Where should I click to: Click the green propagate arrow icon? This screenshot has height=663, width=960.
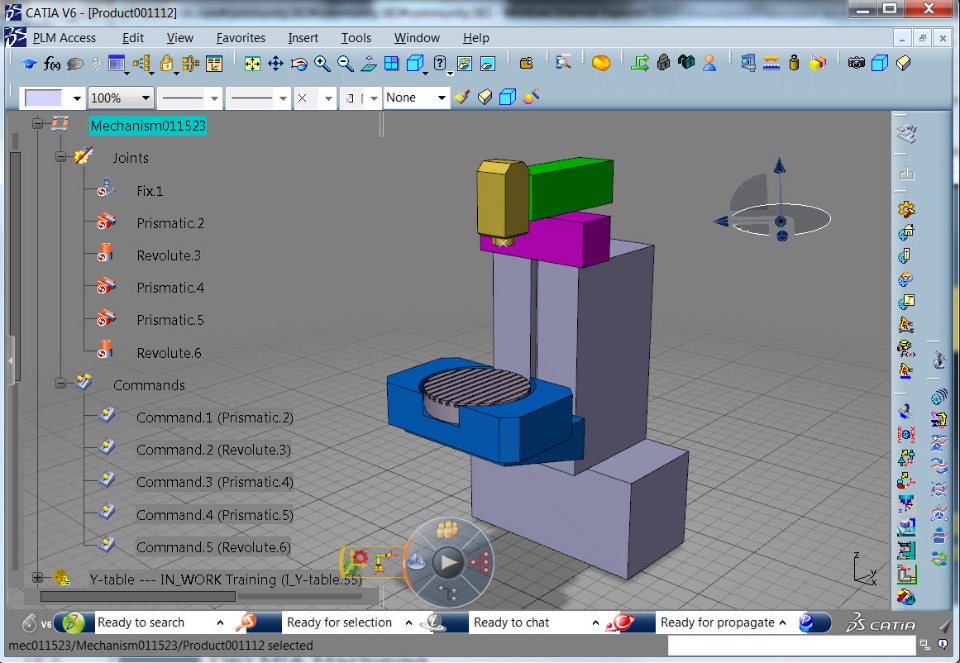pyautogui.click(x=640, y=63)
